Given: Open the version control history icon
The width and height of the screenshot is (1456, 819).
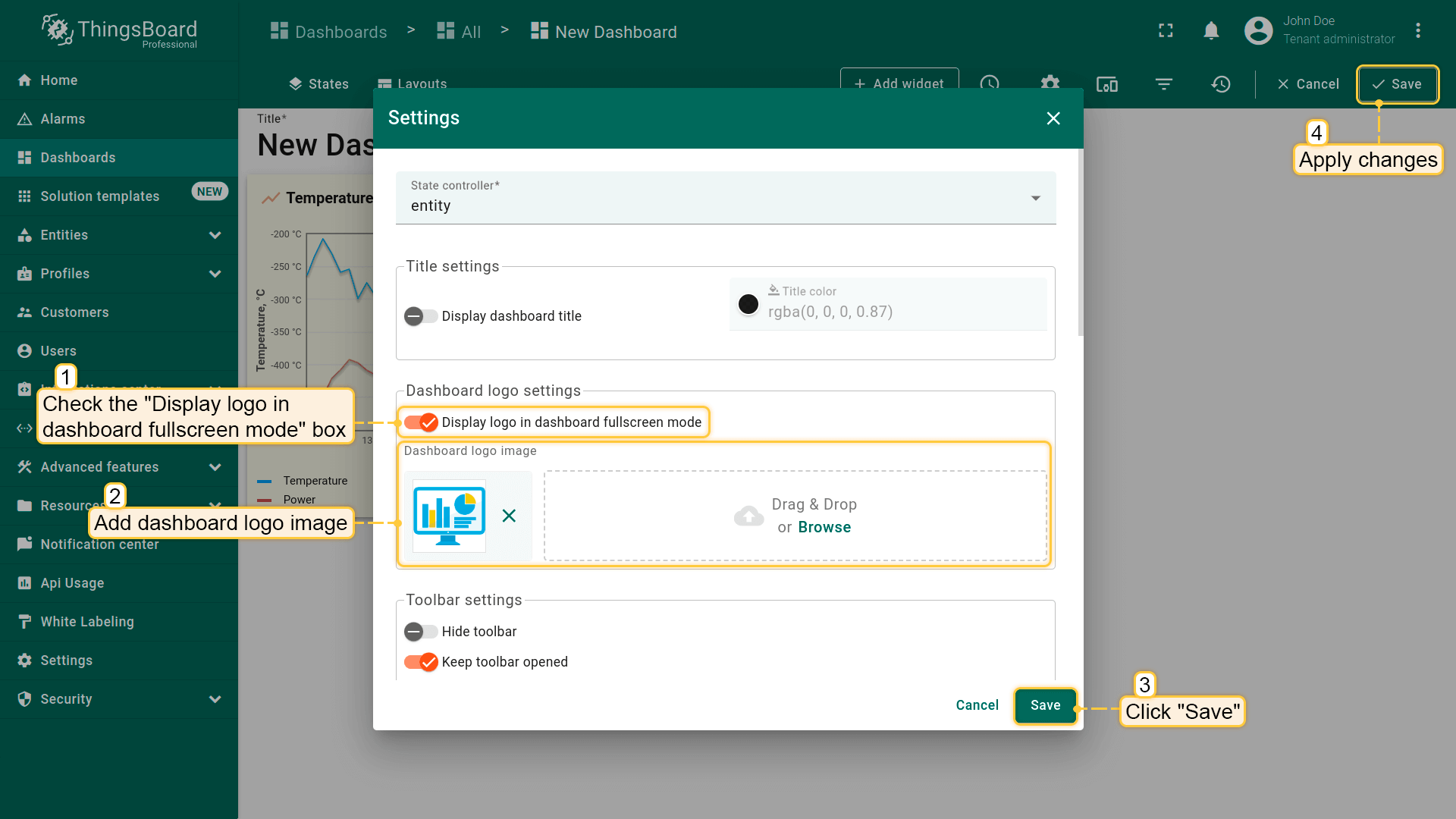Looking at the screenshot, I should pyautogui.click(x=1221, y=84).
